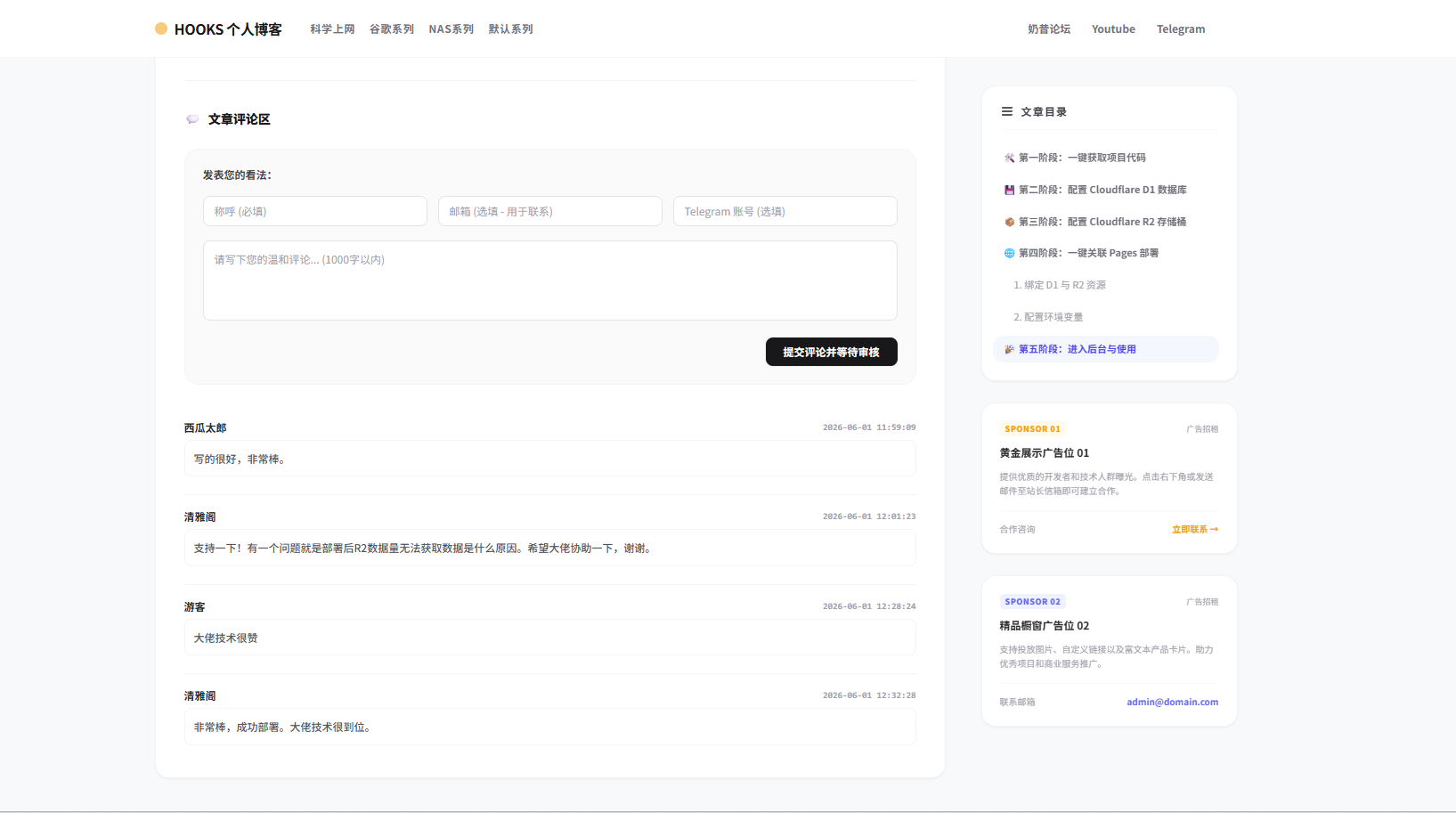Open the 科学上网 menu
The width and height of the screenshot is (1456, 813).
[332, 29]
